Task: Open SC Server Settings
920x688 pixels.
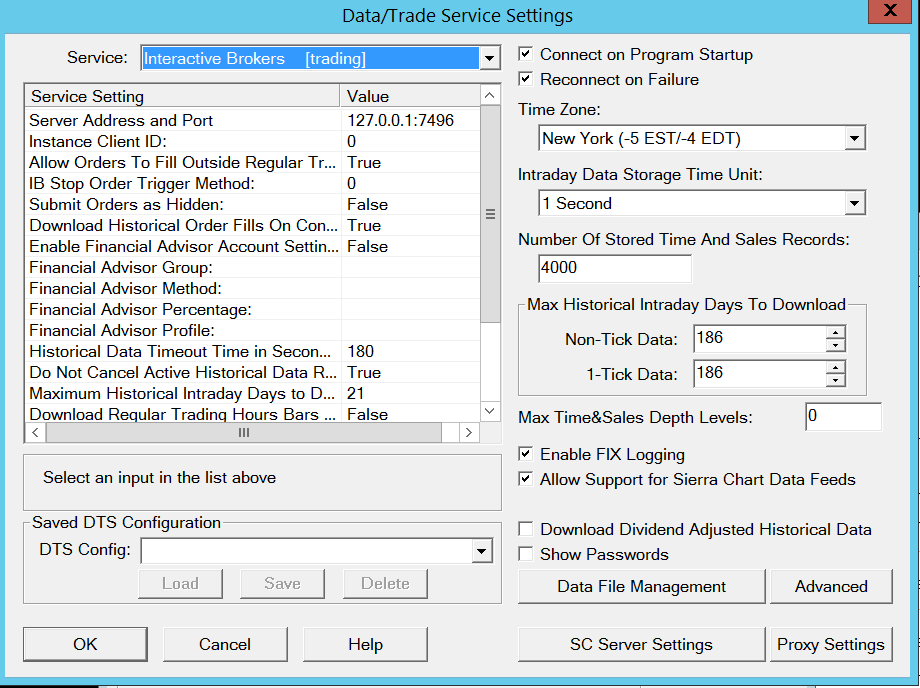Action: [641, 644]
